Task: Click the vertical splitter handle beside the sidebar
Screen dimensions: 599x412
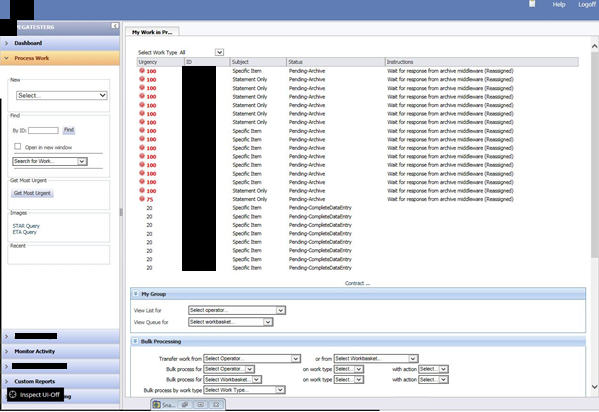Action: coord(121,212)
